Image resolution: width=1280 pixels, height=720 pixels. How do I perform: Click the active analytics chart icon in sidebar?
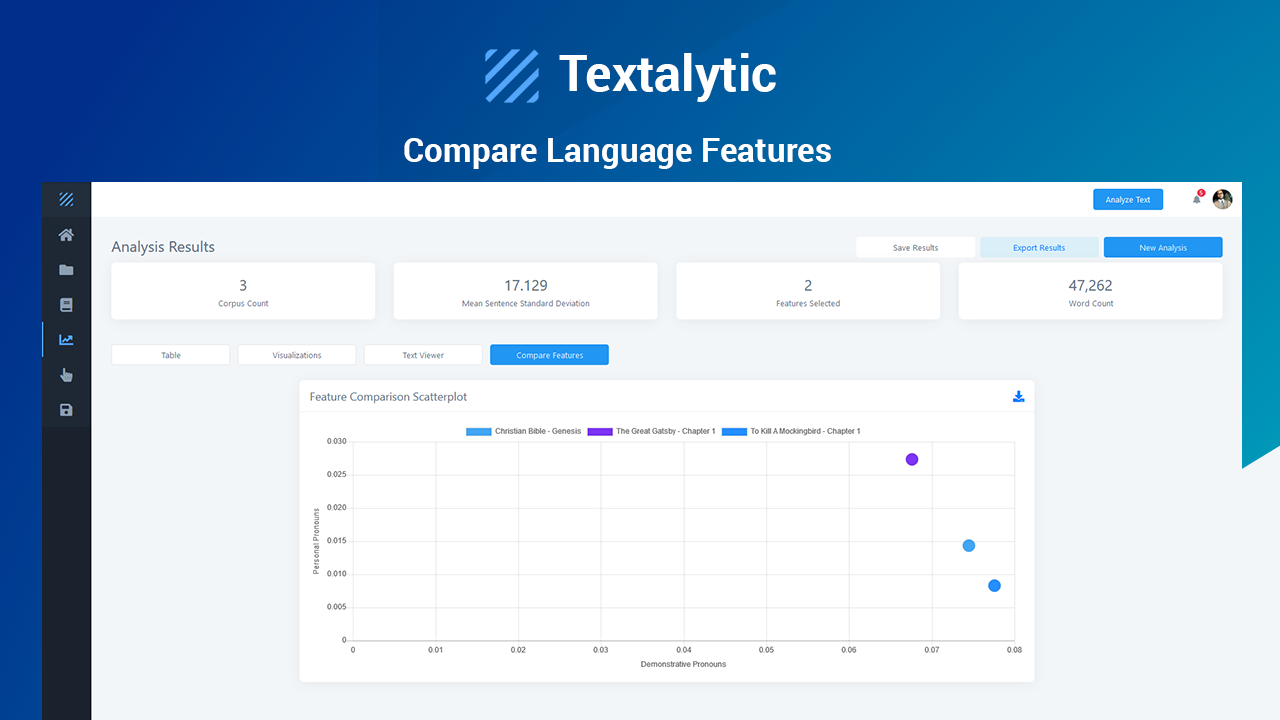pos(66,339)
